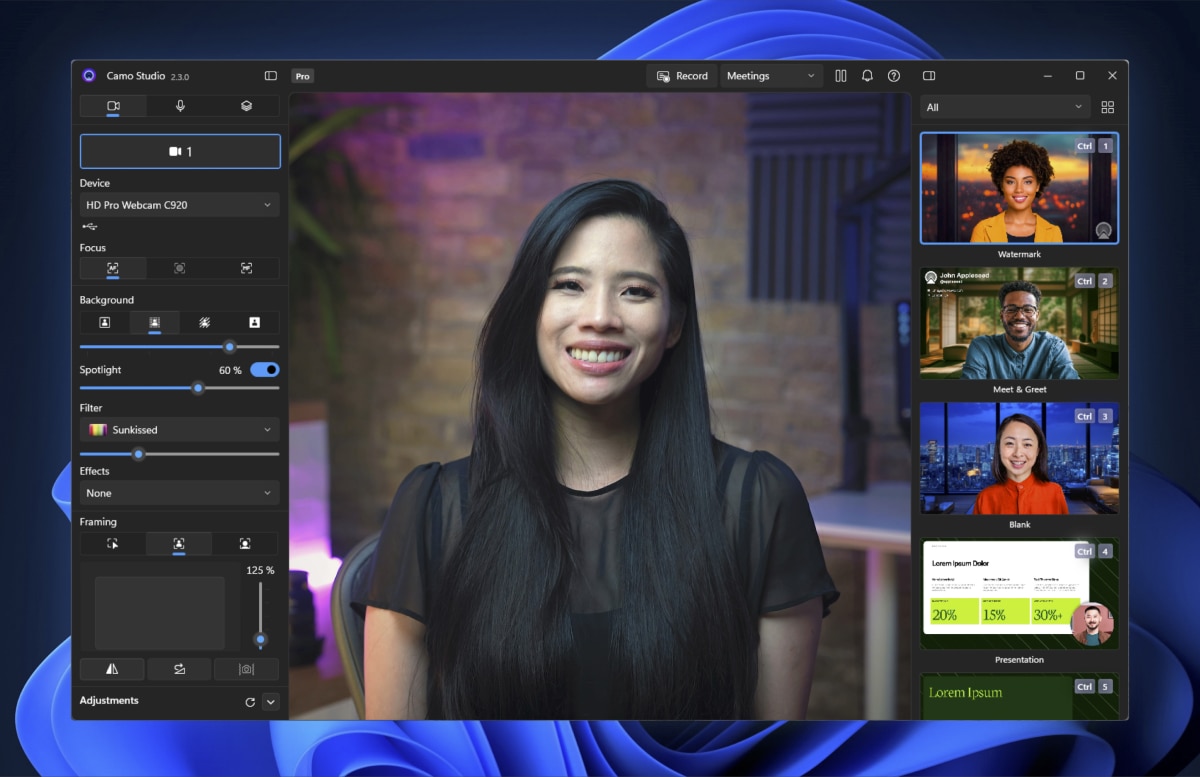Screen dimensions: 1200x777
Task: Select the Blank scene thumbnail
Action: pyautogui.click(x=1019, y=458)
